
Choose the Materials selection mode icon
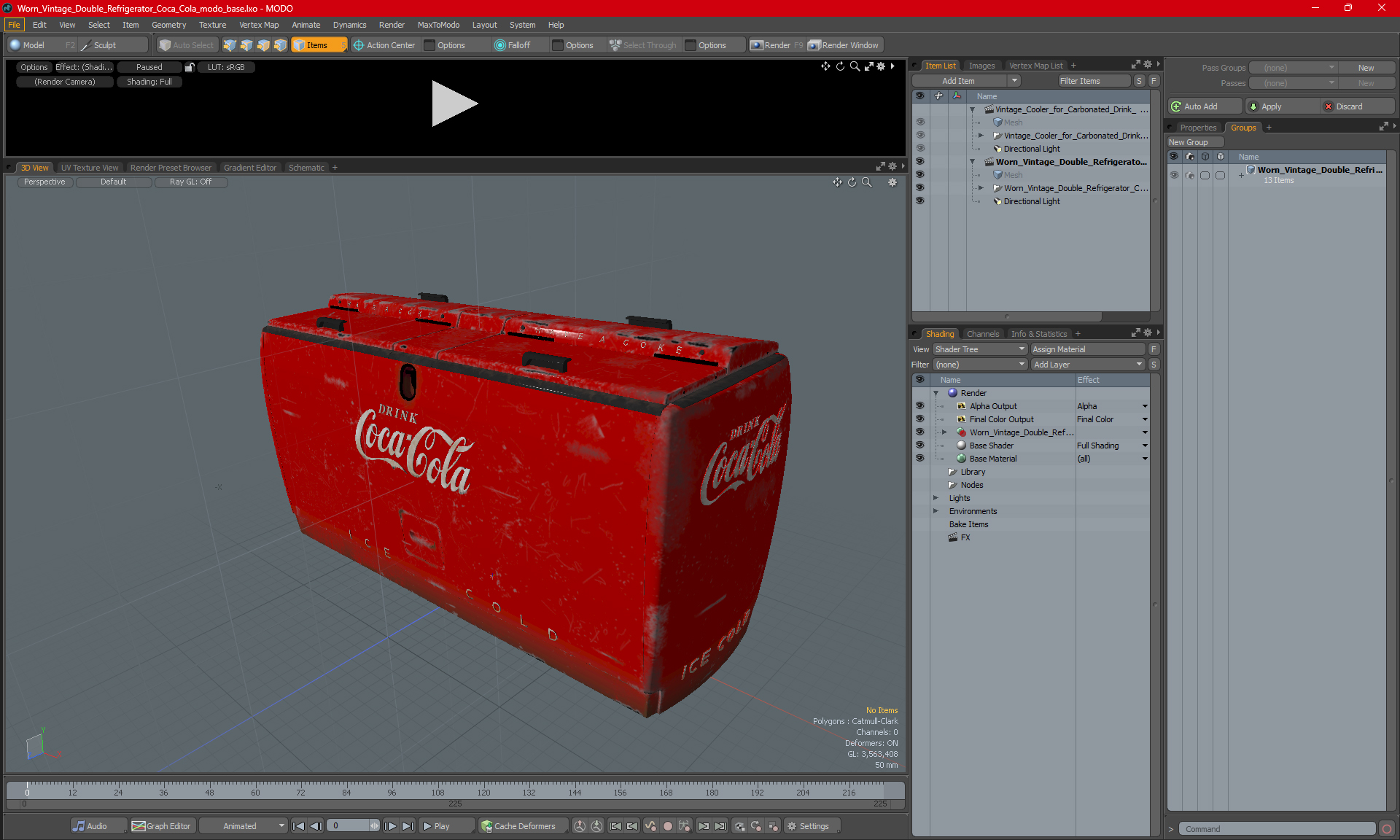click(280, 45)
